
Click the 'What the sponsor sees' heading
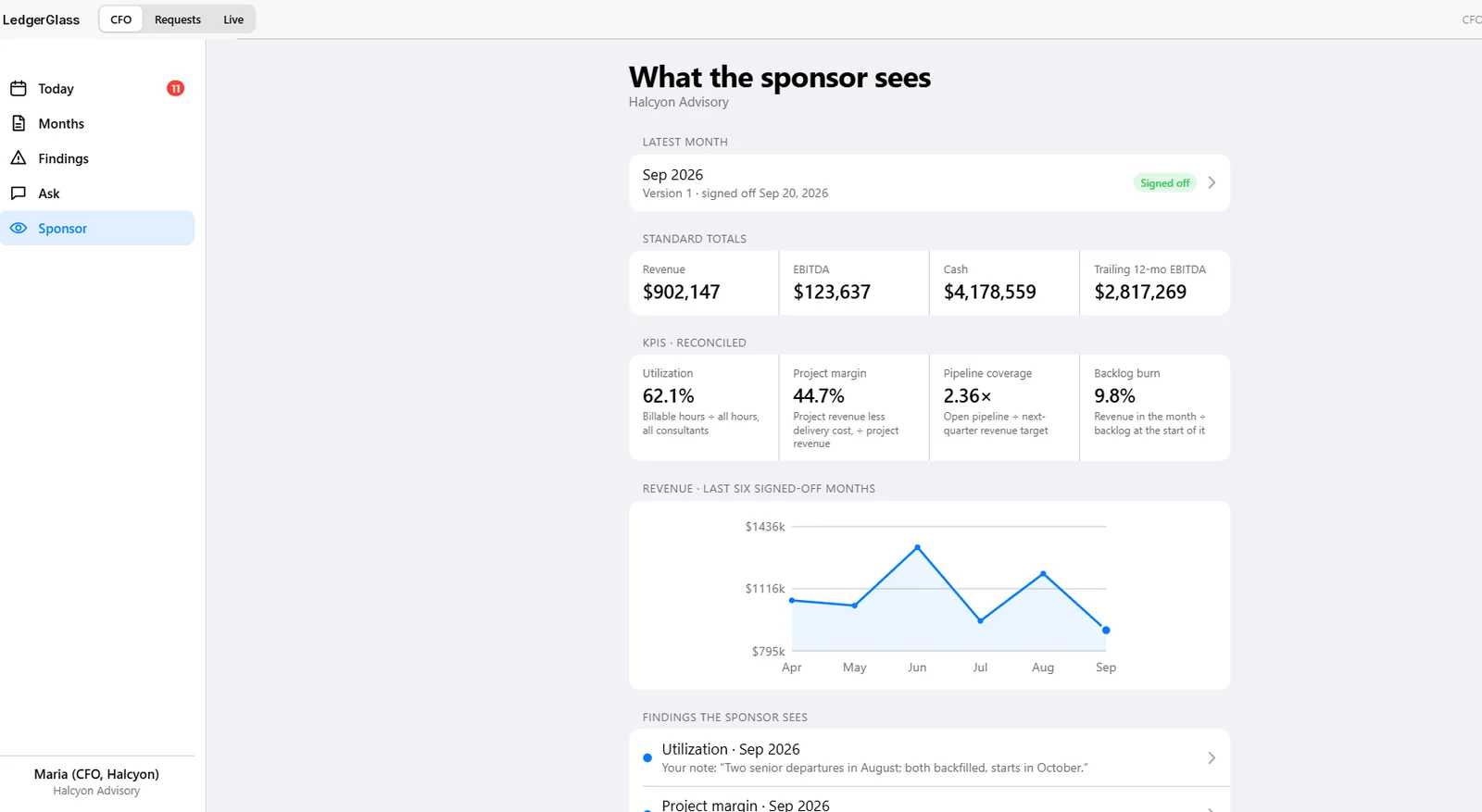780,77
